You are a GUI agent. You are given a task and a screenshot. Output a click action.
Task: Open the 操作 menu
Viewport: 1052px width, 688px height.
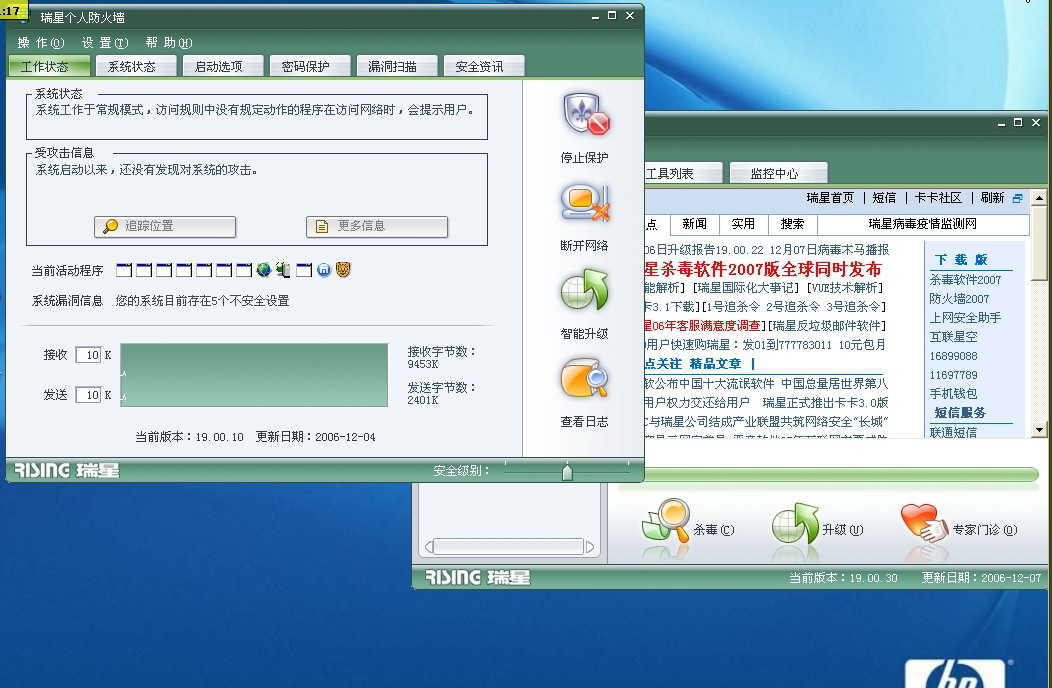pos(41,43)
